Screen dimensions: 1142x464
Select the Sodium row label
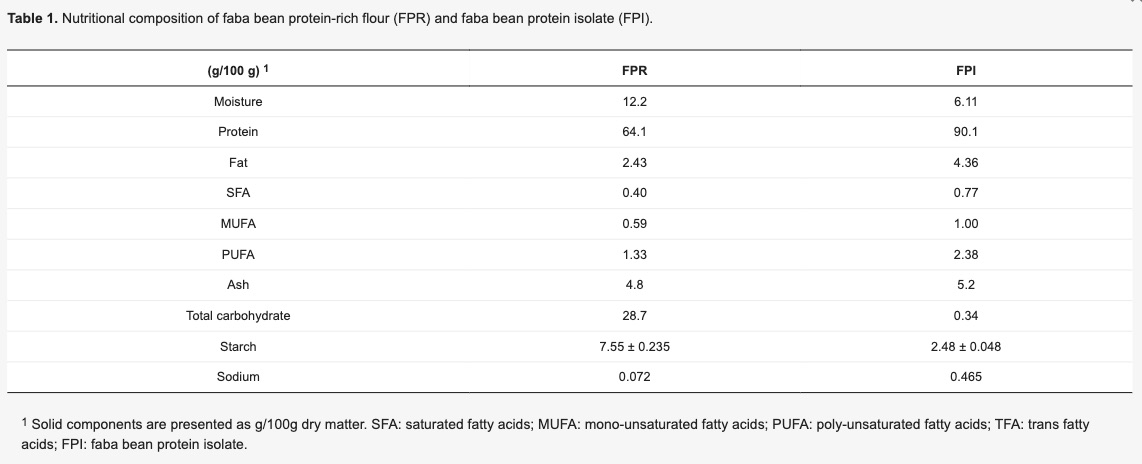point(238,377)
